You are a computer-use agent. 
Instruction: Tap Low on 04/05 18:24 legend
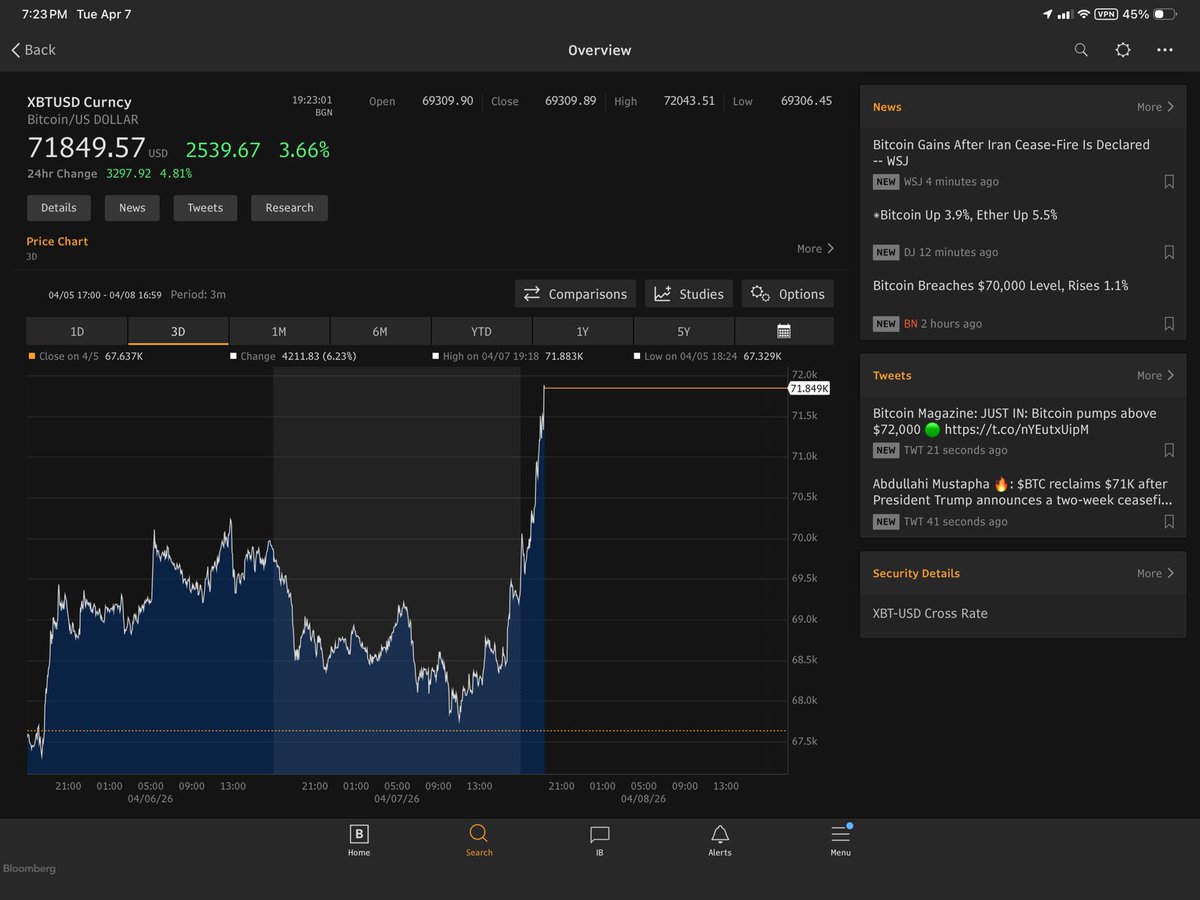[709, 356]
